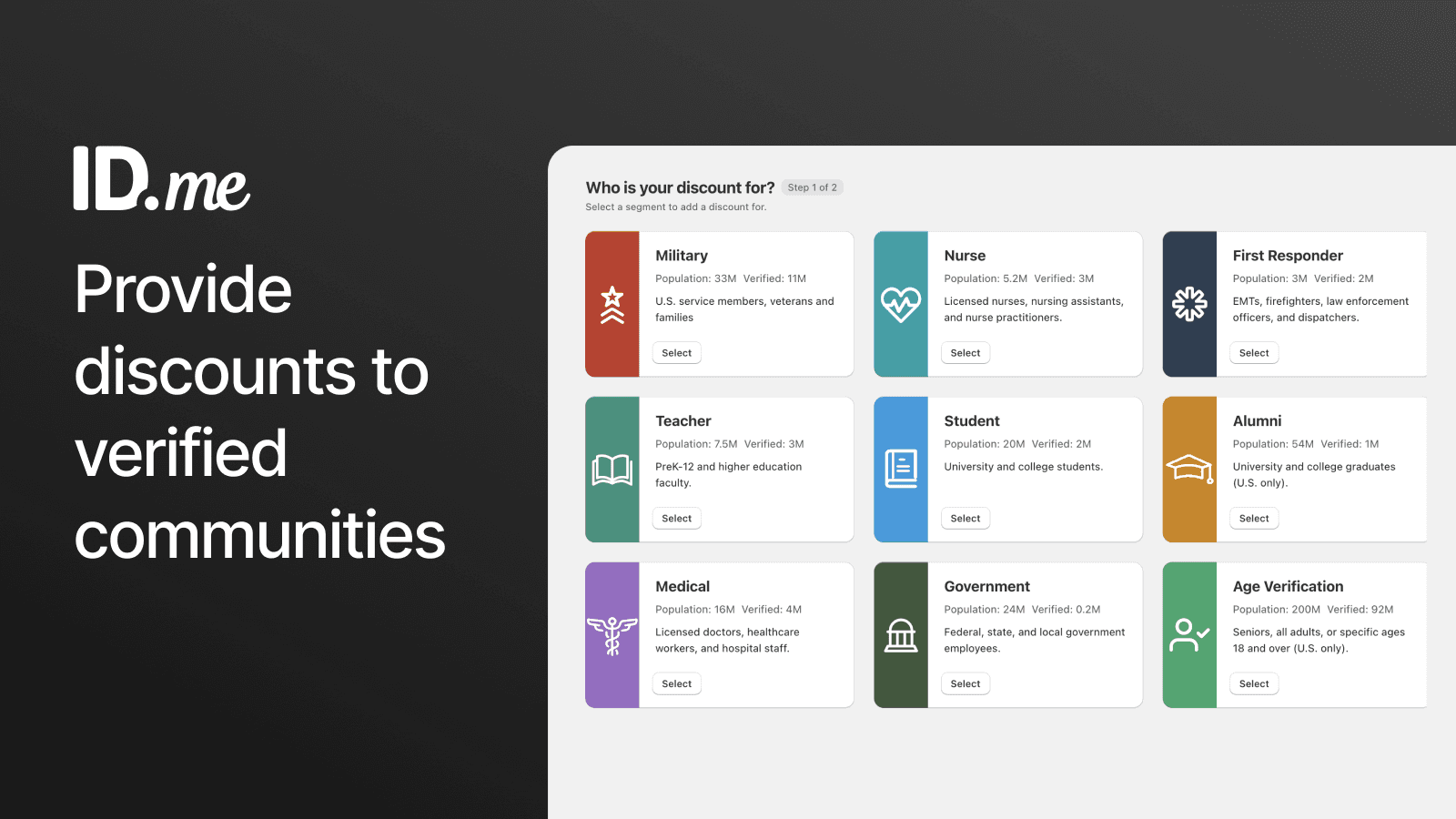Select the Teacher segment

tap(676, 518)
